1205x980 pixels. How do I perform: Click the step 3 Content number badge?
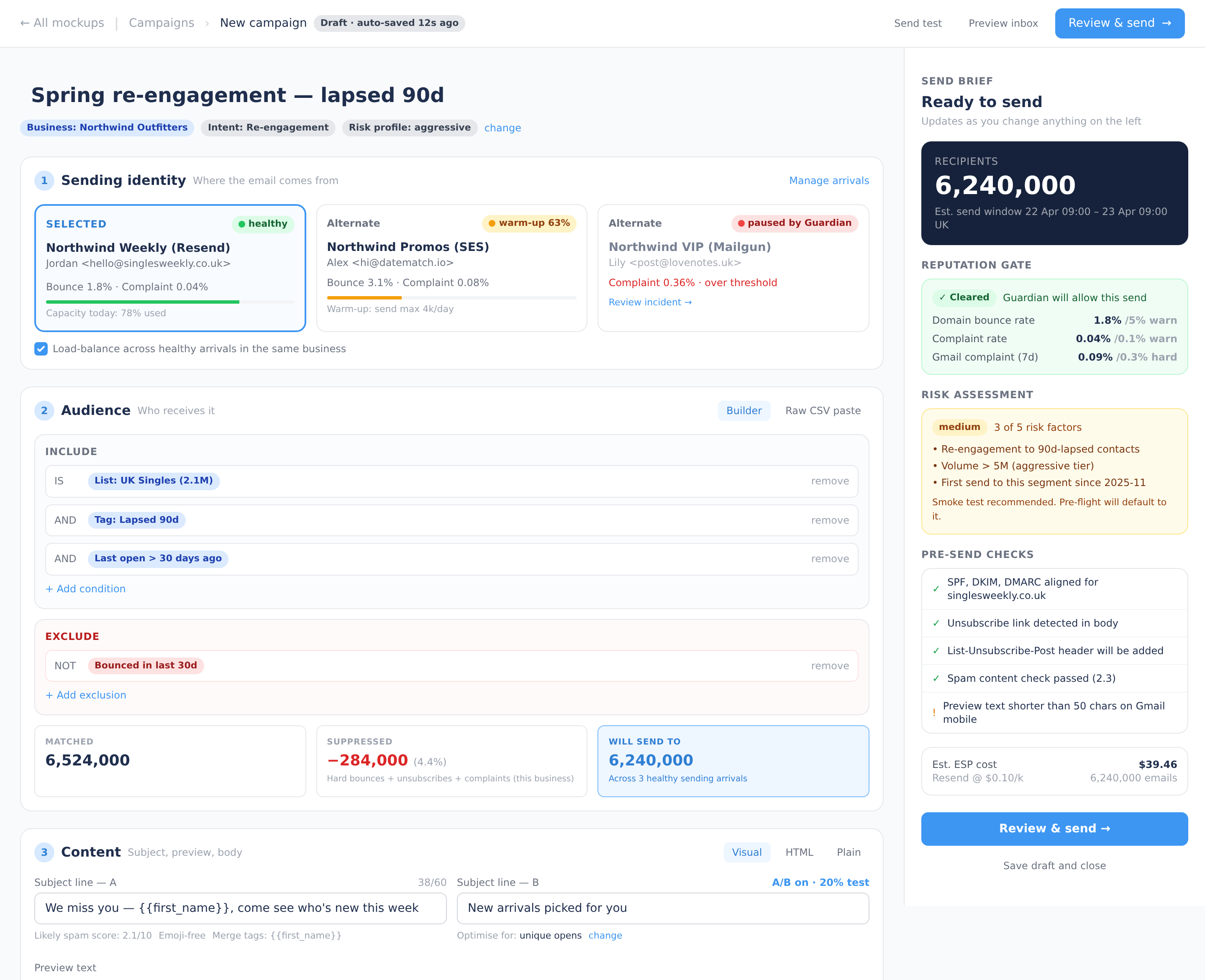(x=44, y=852)
